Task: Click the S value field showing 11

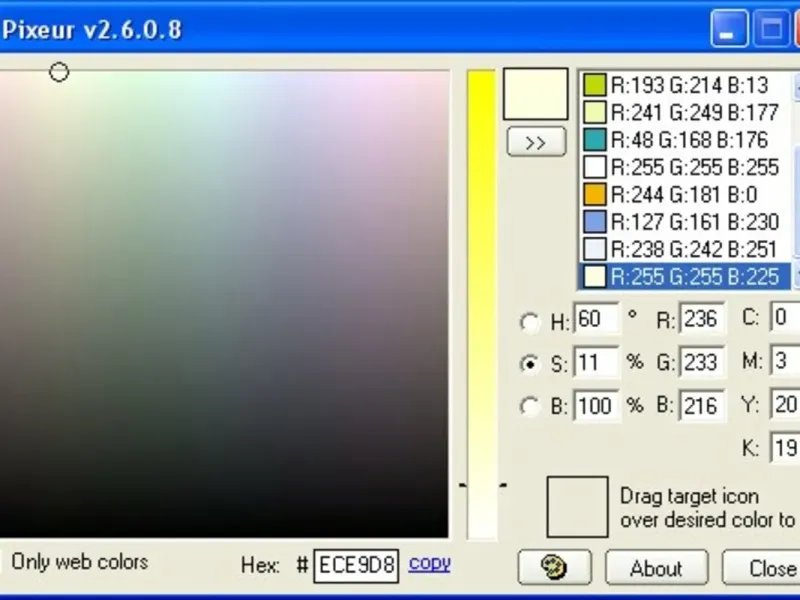Action: 597,362
